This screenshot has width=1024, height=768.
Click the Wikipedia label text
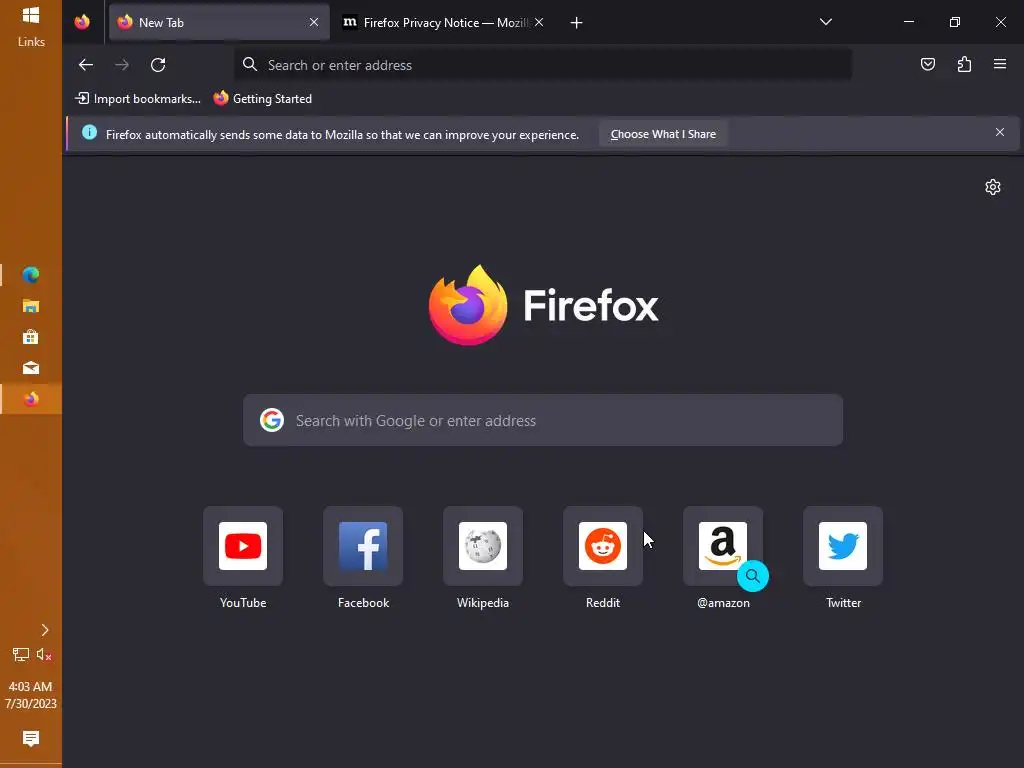pos(483,603)
